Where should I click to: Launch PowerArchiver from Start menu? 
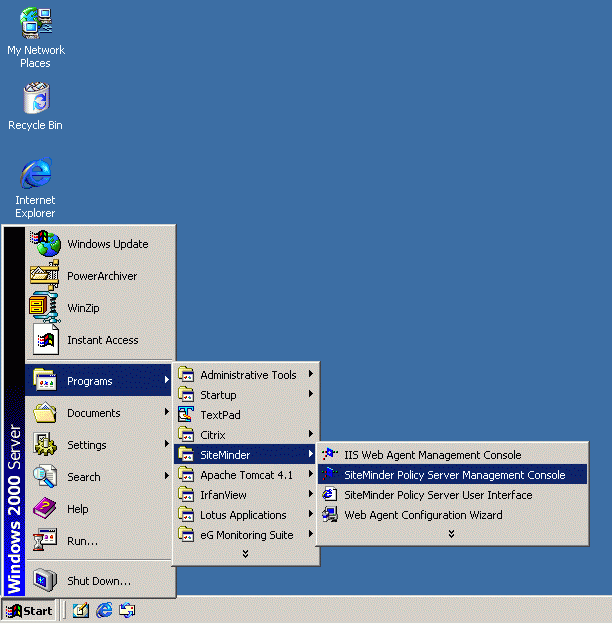(99, 275)
